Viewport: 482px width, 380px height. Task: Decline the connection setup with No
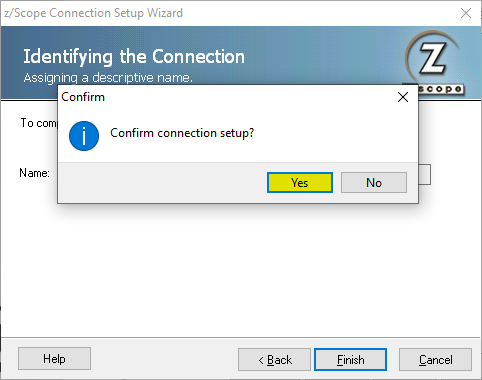tap(374, 183)
